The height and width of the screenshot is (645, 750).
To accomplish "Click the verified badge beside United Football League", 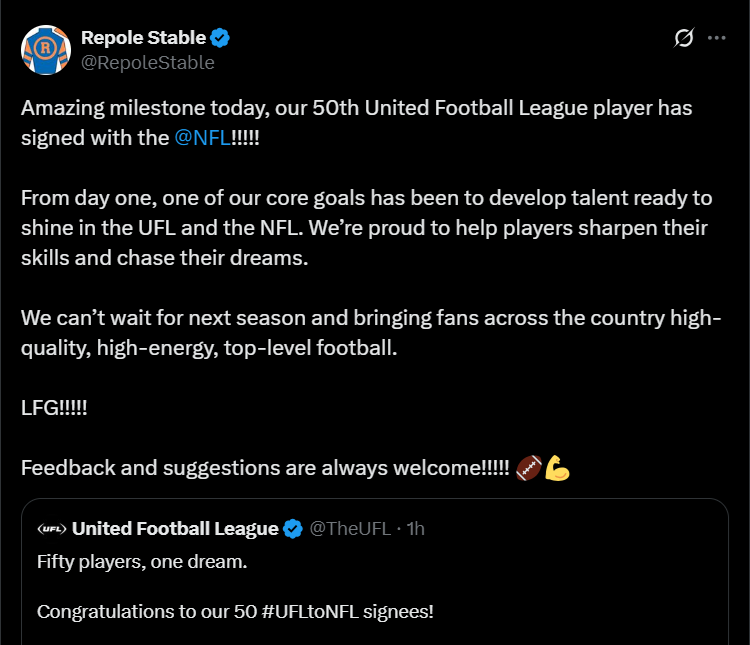I will 293,529.
